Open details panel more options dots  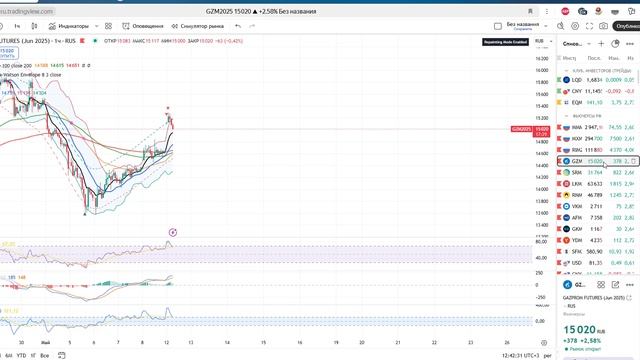coord(630,285)
